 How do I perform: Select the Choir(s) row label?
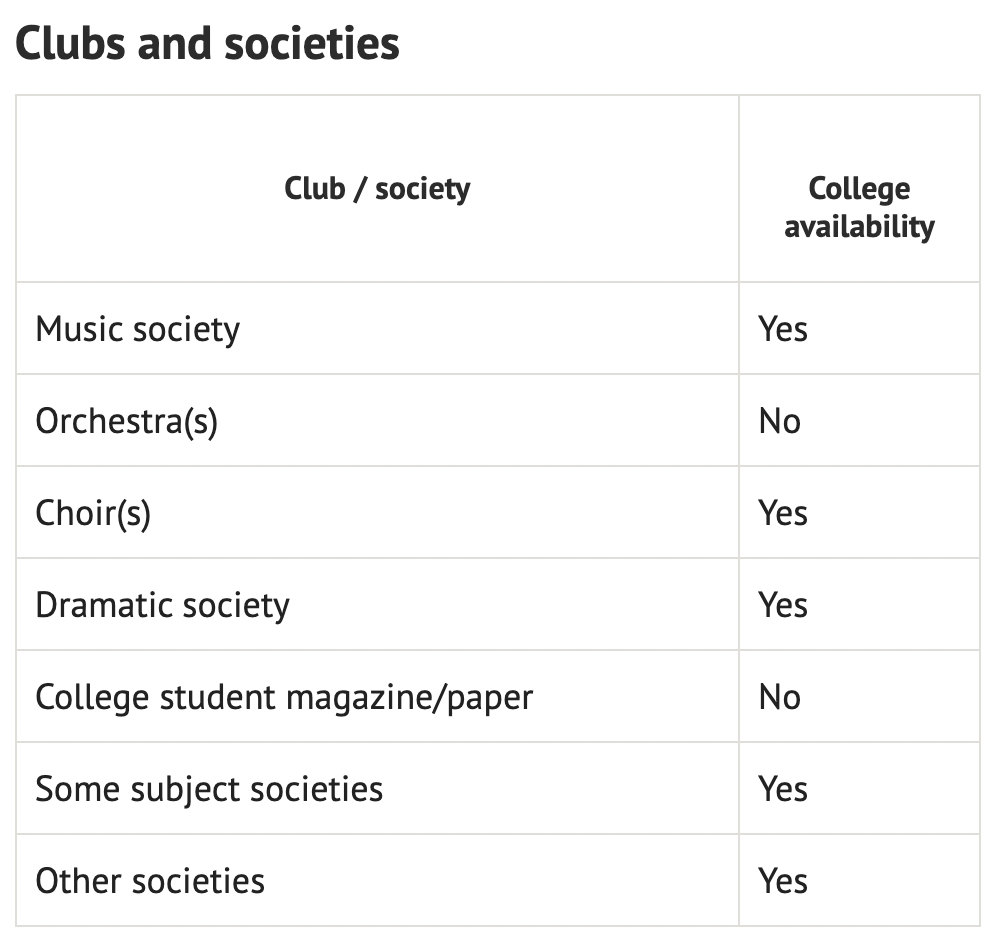pyautogui.click(x=93, y=514)
